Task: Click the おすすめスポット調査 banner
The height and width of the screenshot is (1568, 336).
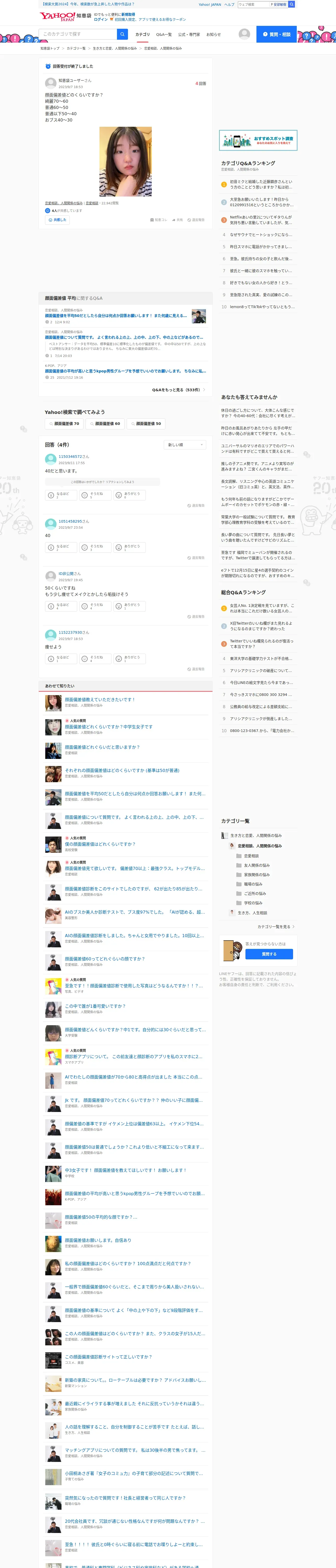Action: tap(258, 141)
